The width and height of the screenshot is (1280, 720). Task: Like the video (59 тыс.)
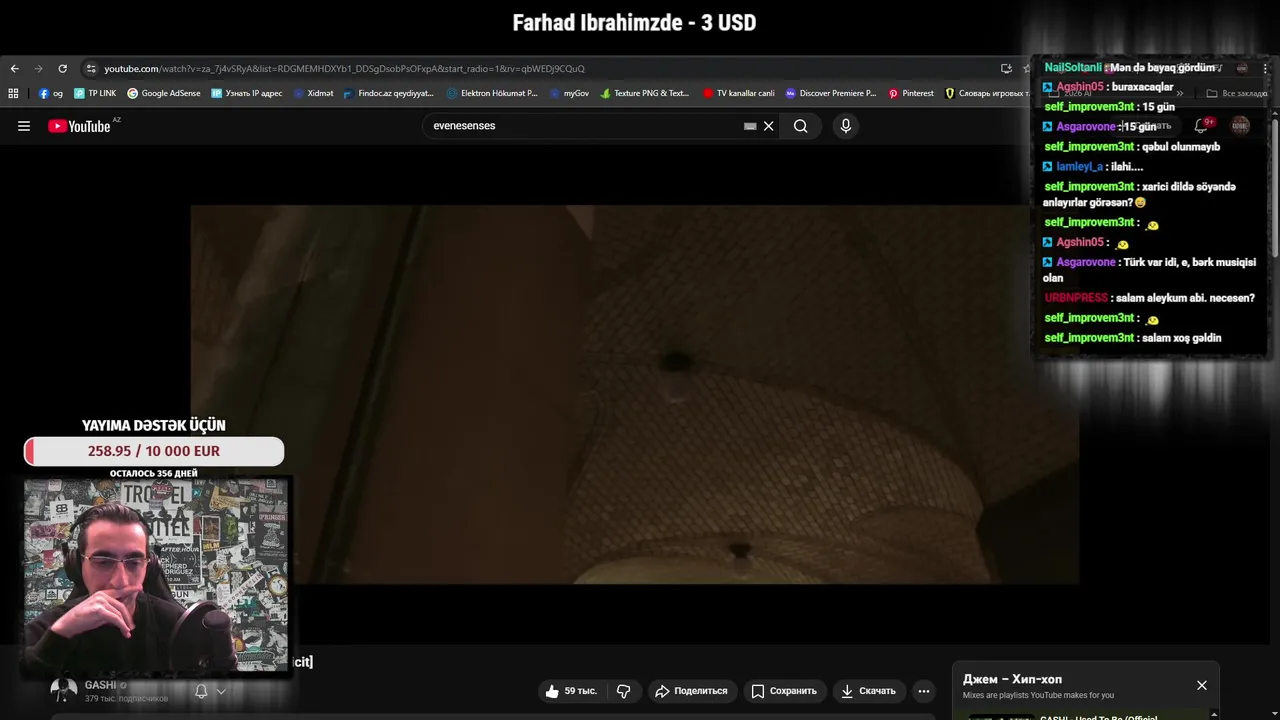[572, 691]
